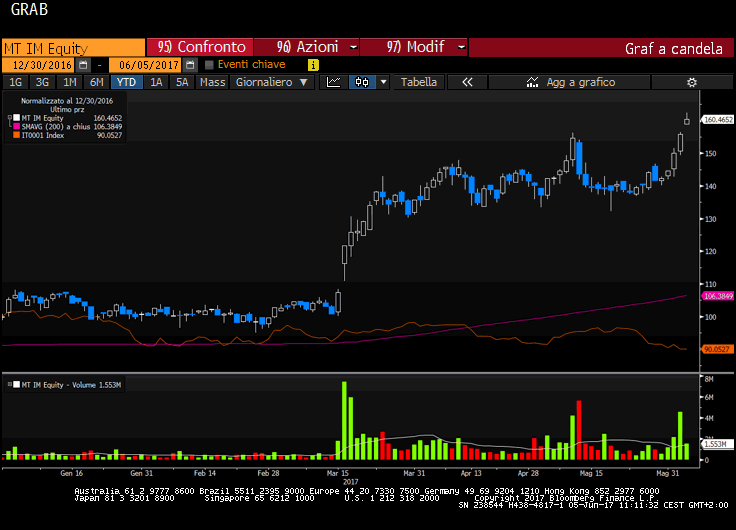Click the MT IM Equity ticker field

[72, 47]
